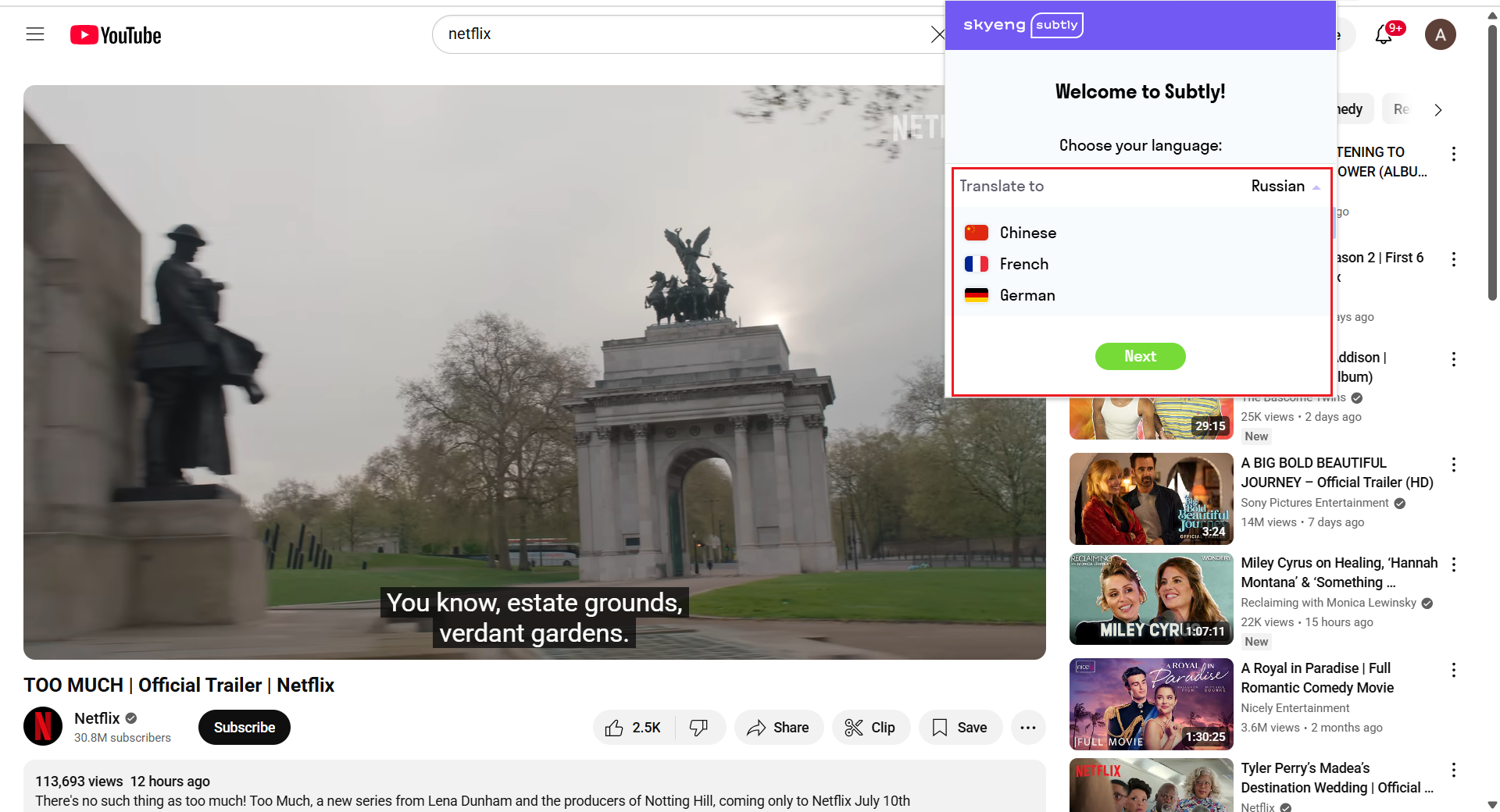The image size is (1500, 812).
Task: Open the Netflix channel name link
Action: pyautogui.click(x=97, y=718)
